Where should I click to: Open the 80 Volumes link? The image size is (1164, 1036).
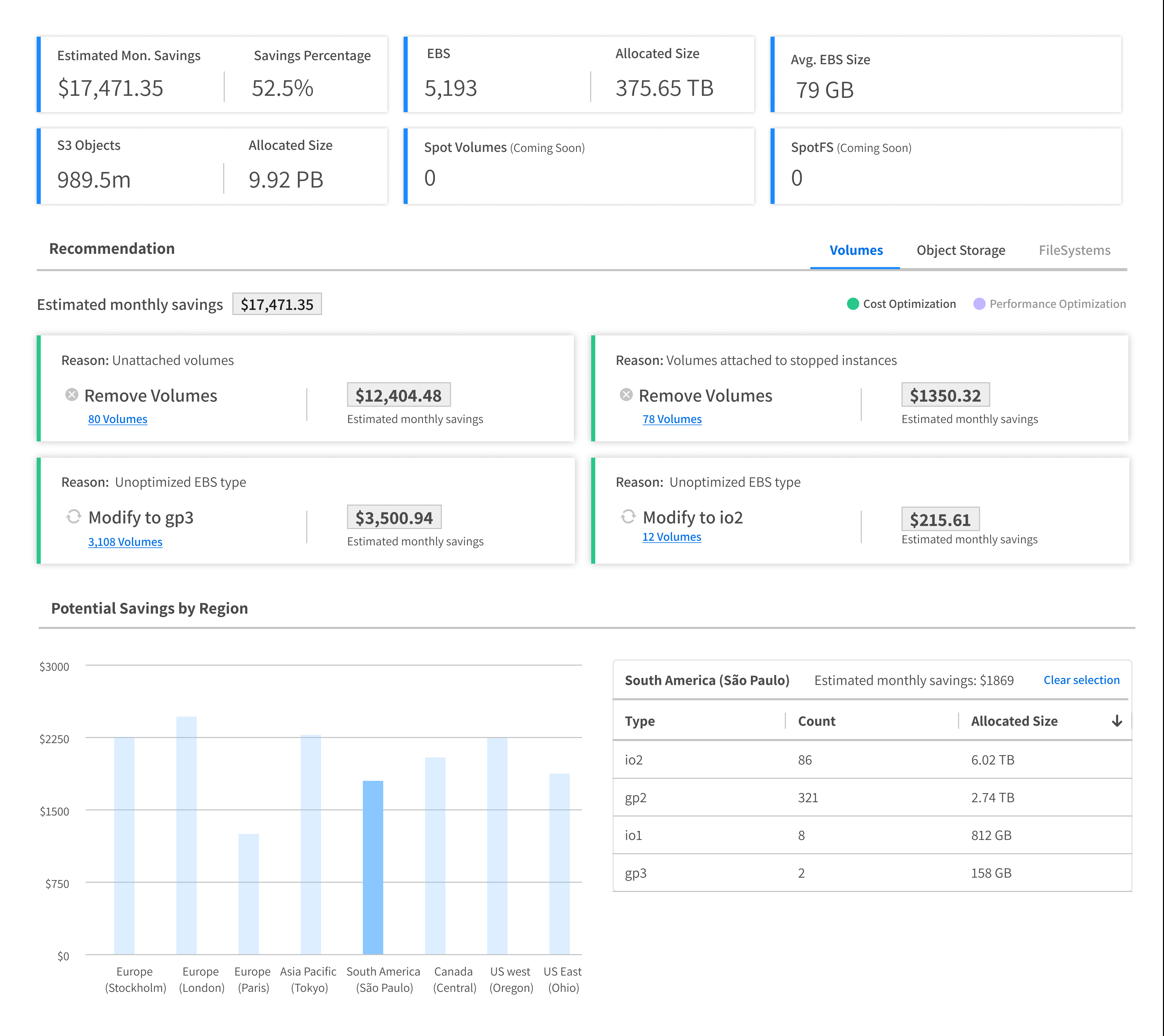[x=117, y=419]
